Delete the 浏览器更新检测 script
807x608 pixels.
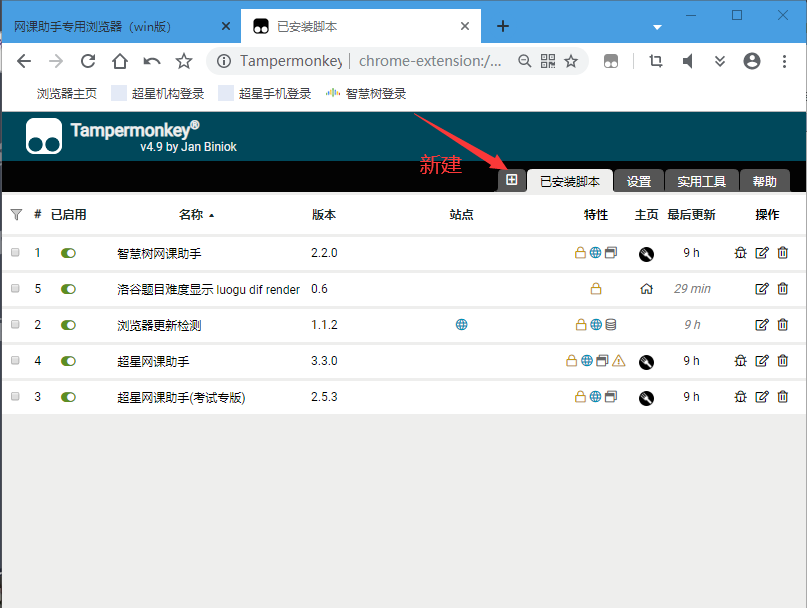point(783,325)
